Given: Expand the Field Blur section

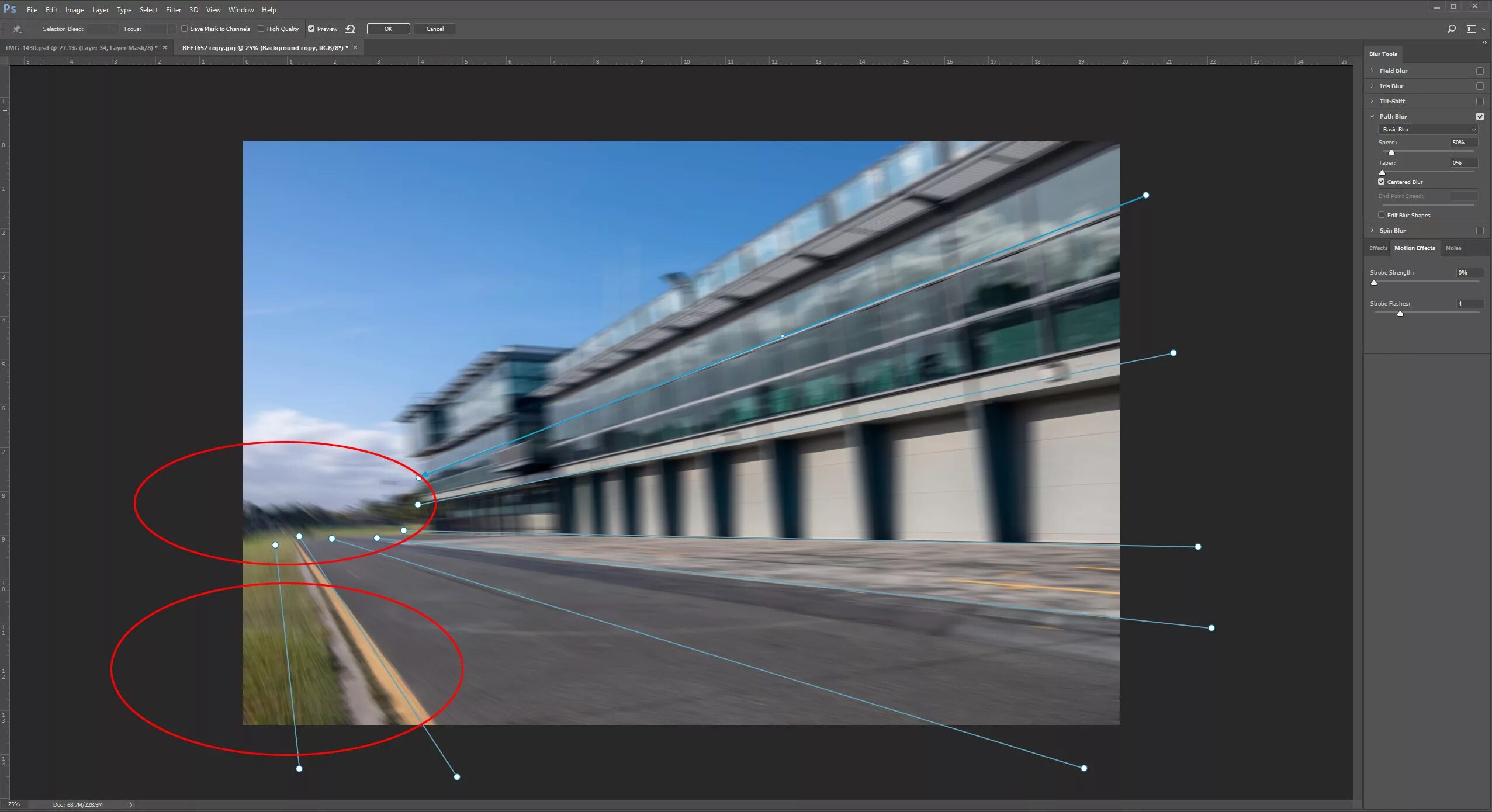Looking at the screenshot, I should tap(1372, 71).
